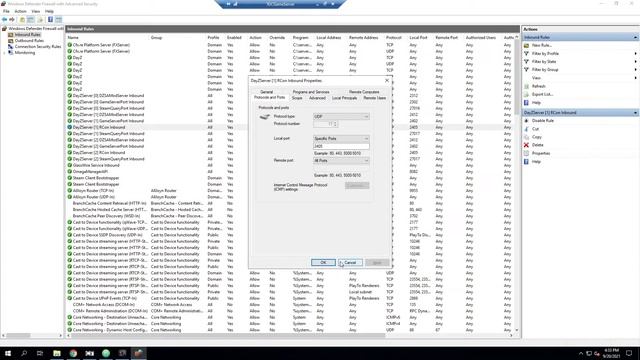Expand the View submenu arrow in Actions

click(636, 78)
